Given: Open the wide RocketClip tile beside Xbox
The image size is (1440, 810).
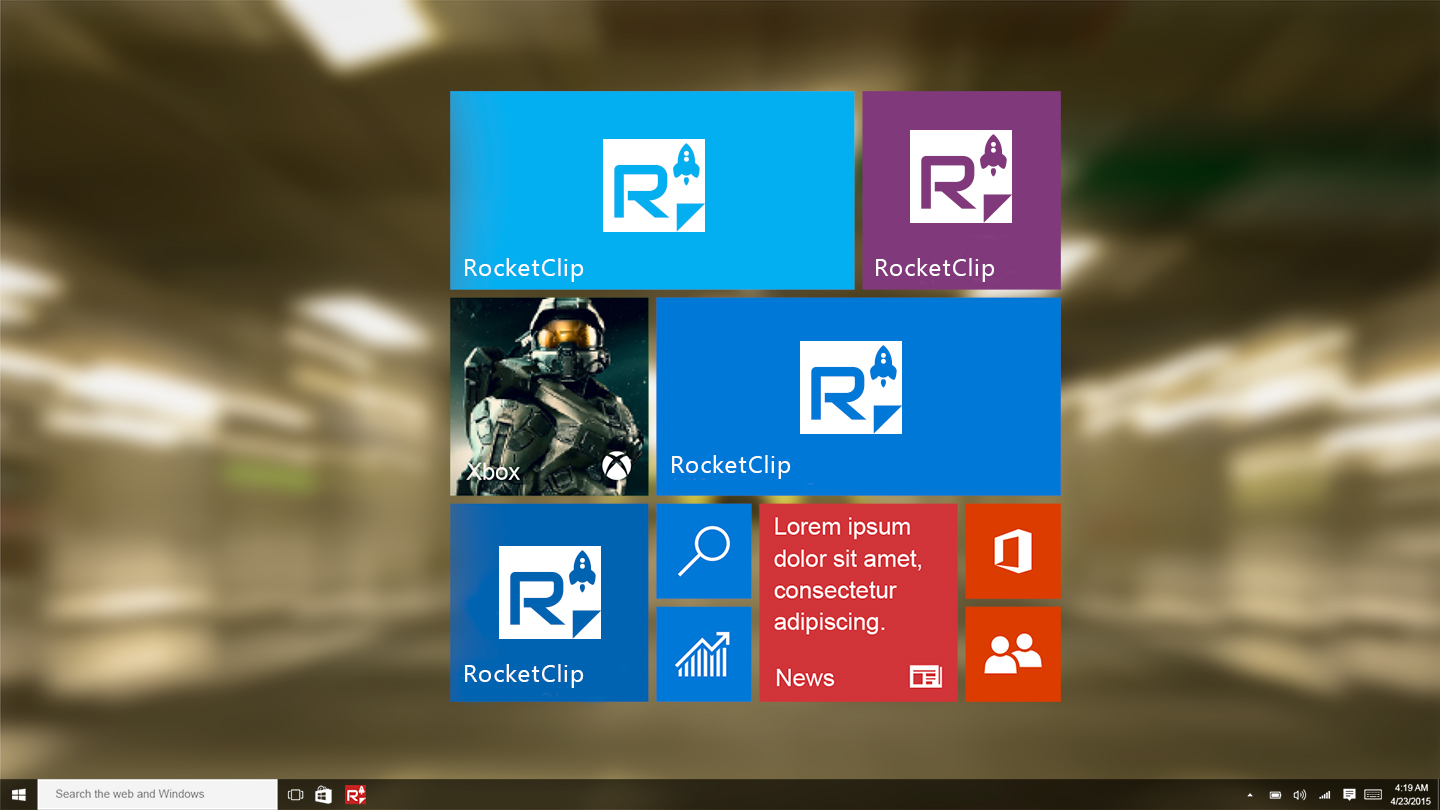Looking at the screenshot, I should tap(858, 396).
